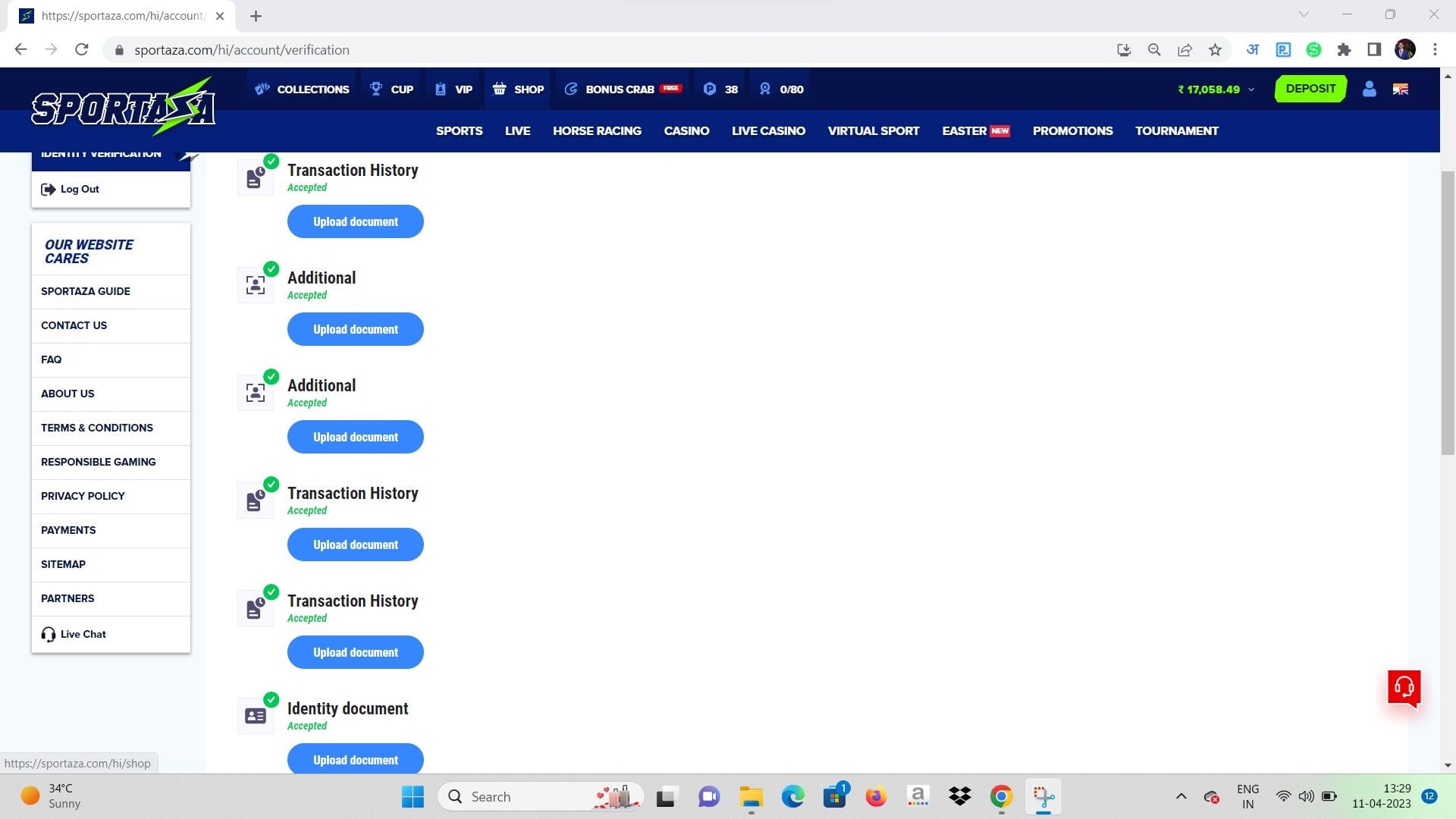Show hidden system tray icons chevron

pos(1181,796)
